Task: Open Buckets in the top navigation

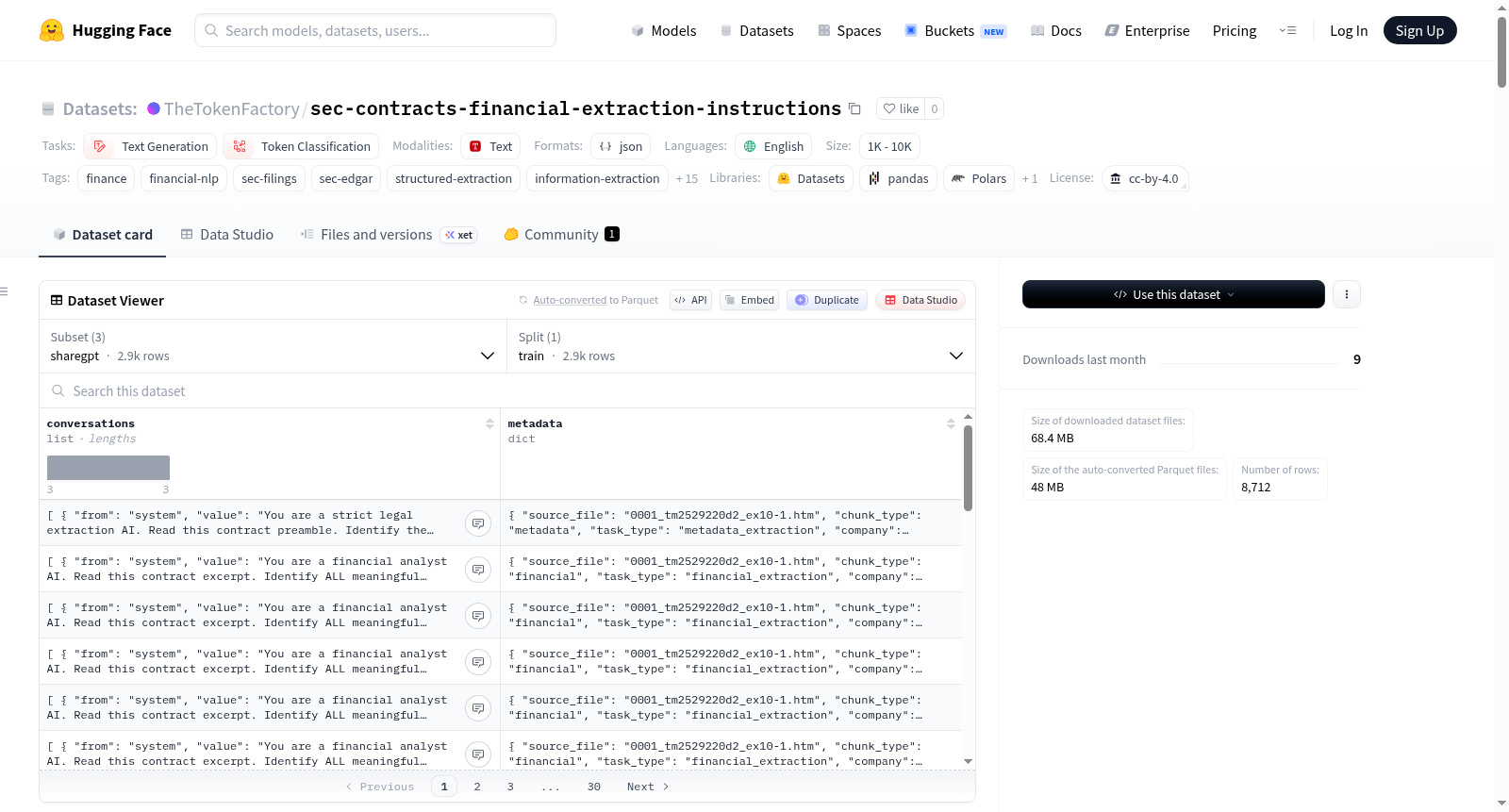Action: [955, 30]
